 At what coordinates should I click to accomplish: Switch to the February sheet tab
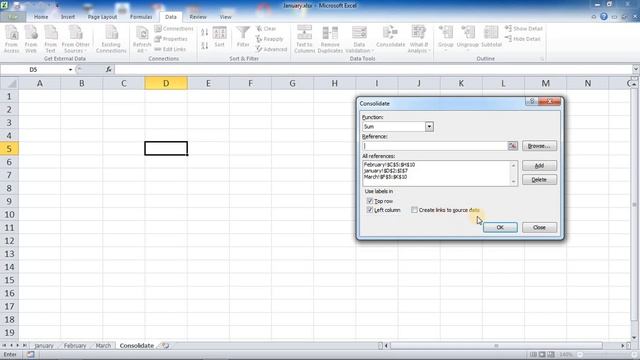click(75, 346)
